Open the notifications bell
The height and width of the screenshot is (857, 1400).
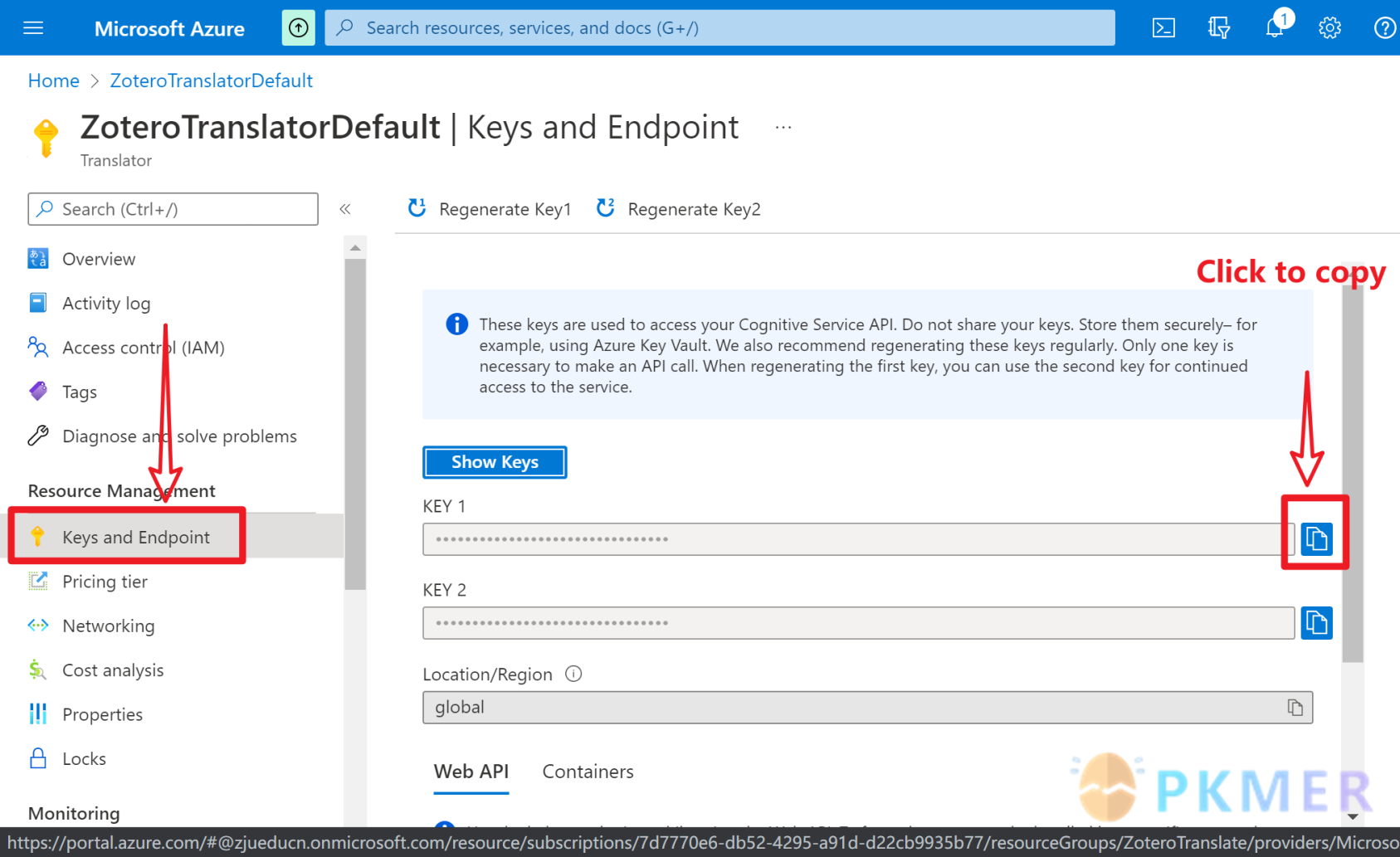[1275, 28]
